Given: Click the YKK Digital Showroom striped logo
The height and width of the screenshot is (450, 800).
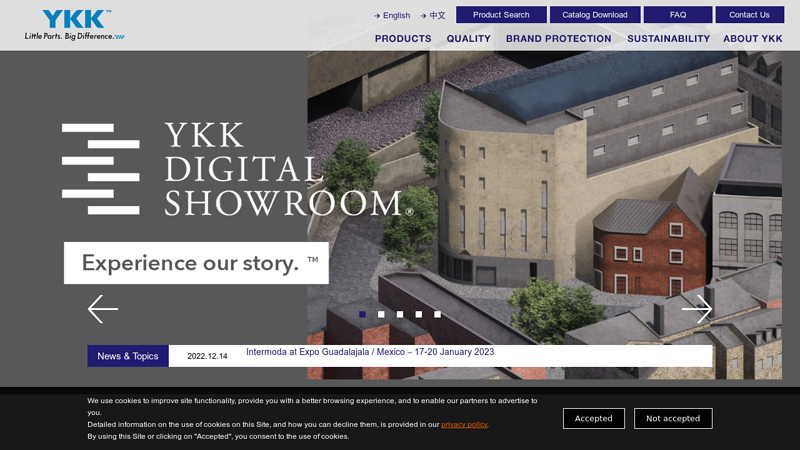Looking at the screenshot, I should (x=101, y=169).
